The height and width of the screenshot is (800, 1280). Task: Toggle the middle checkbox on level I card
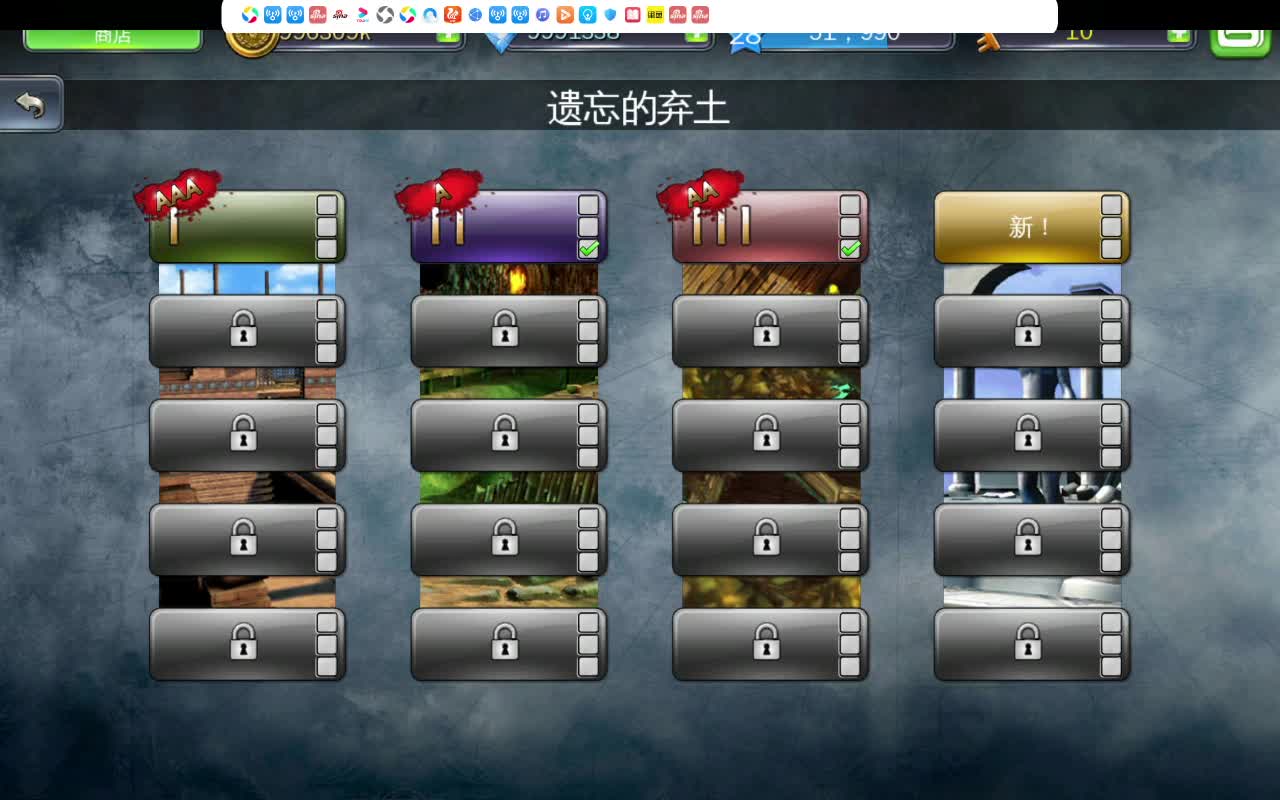pyautogui.click(x=327, y=227)
